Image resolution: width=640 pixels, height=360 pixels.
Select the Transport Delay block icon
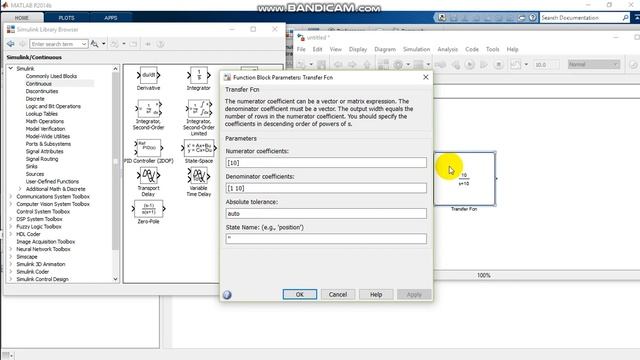pos(148,176)
